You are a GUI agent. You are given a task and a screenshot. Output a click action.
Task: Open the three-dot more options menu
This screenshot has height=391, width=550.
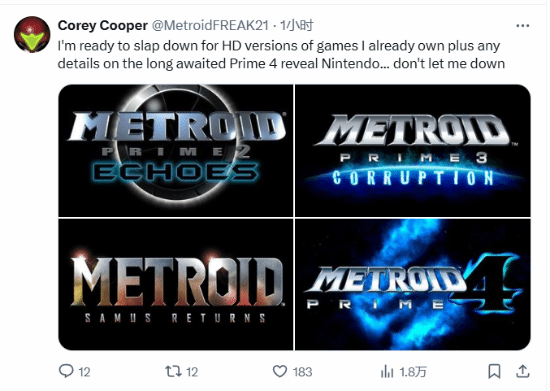coord(523,26)
